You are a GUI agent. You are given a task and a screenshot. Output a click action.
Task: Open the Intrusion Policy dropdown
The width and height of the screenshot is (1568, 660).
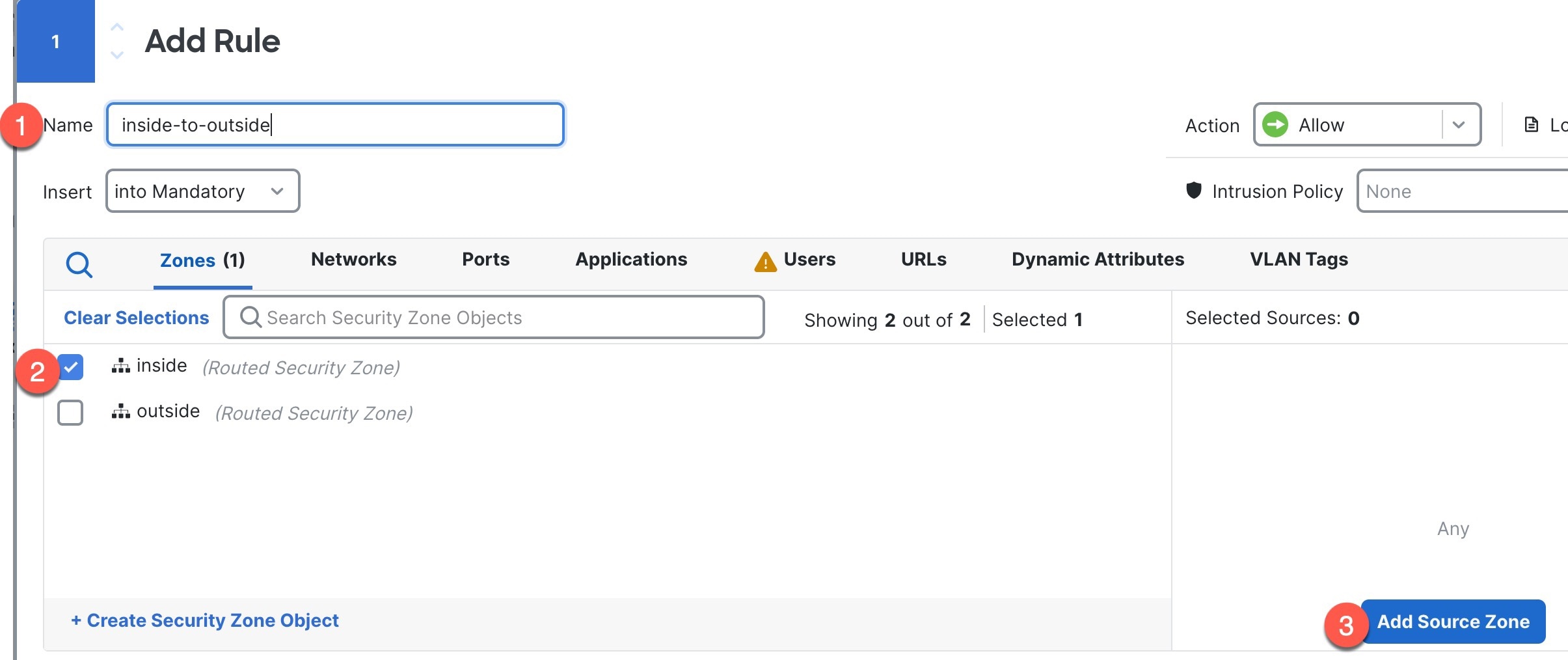coord(1464,191)
